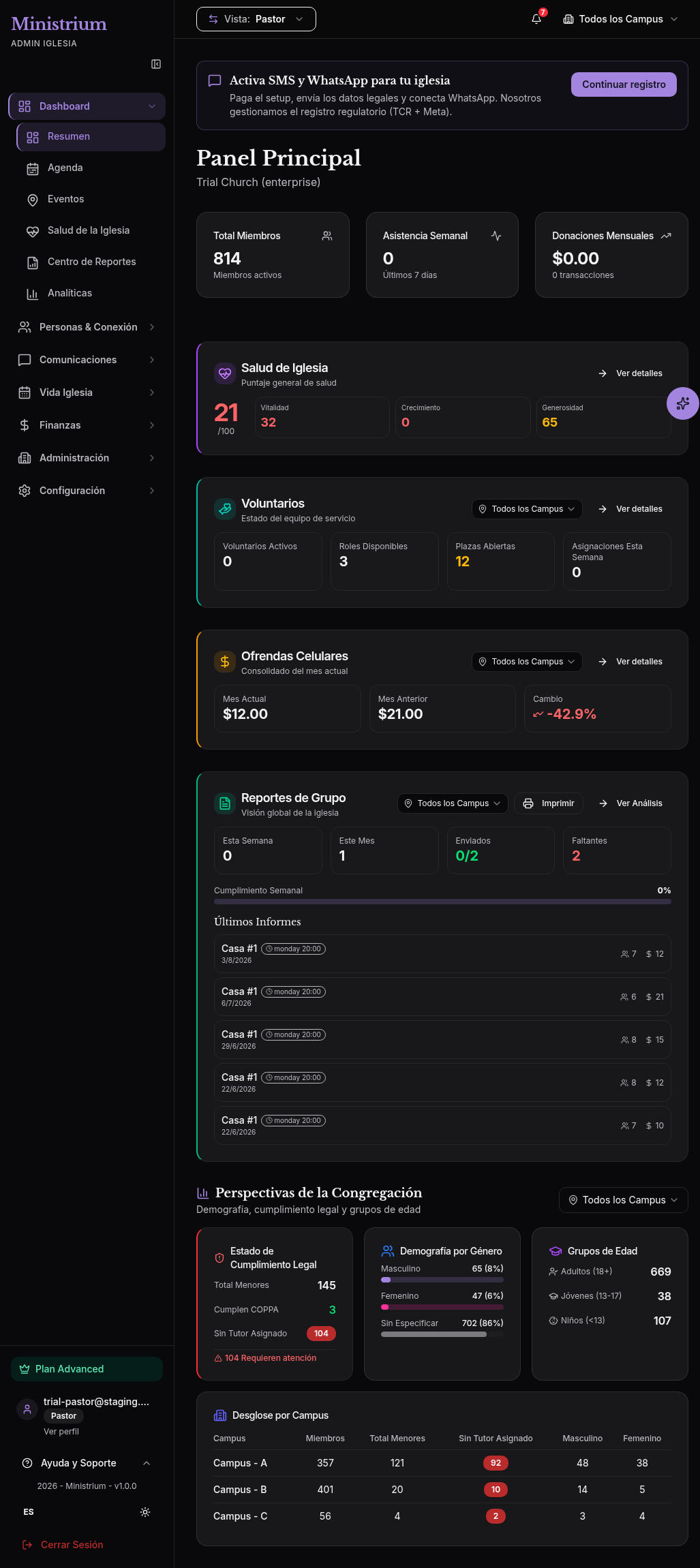Click the Ofrendas Celulares dollar icon
700x1568 pixels.
coord(224,662)
